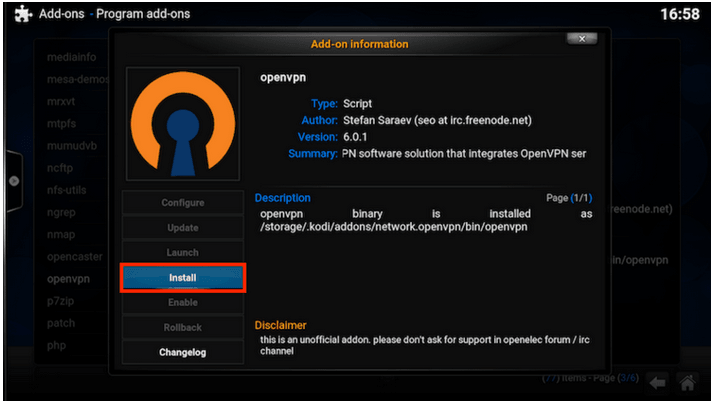Click the Disclaimer heading
The width and height of the screenshot is (711, 404).
[280, 325]
